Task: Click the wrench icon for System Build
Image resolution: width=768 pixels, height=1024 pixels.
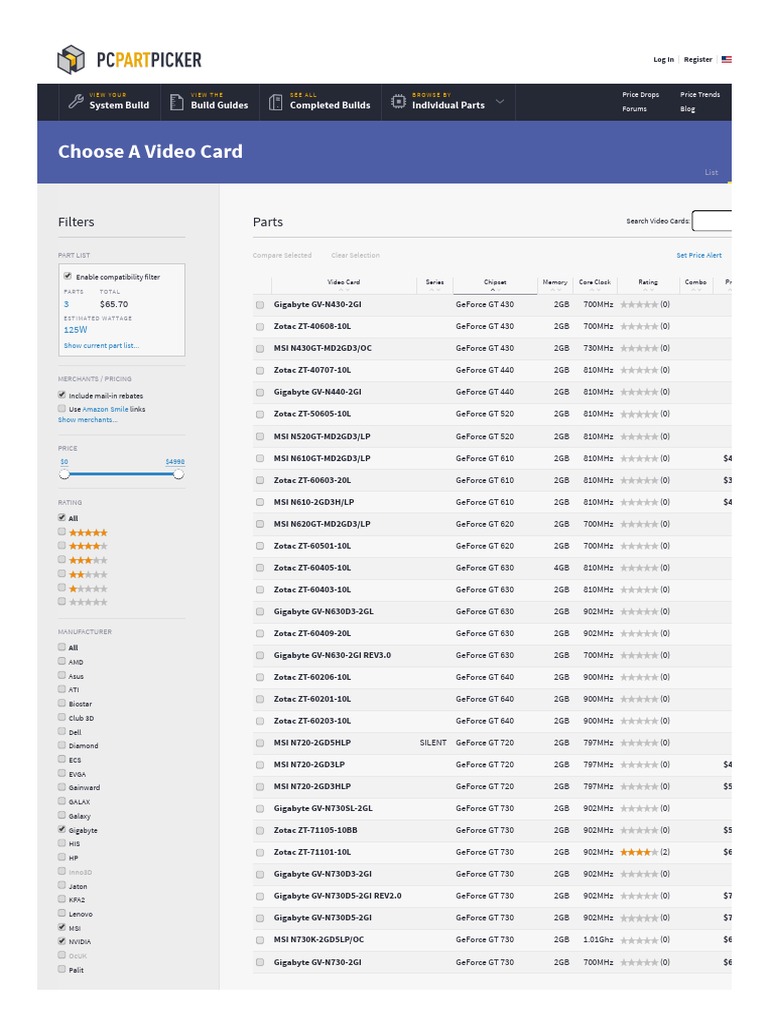Action: [76, 101]
